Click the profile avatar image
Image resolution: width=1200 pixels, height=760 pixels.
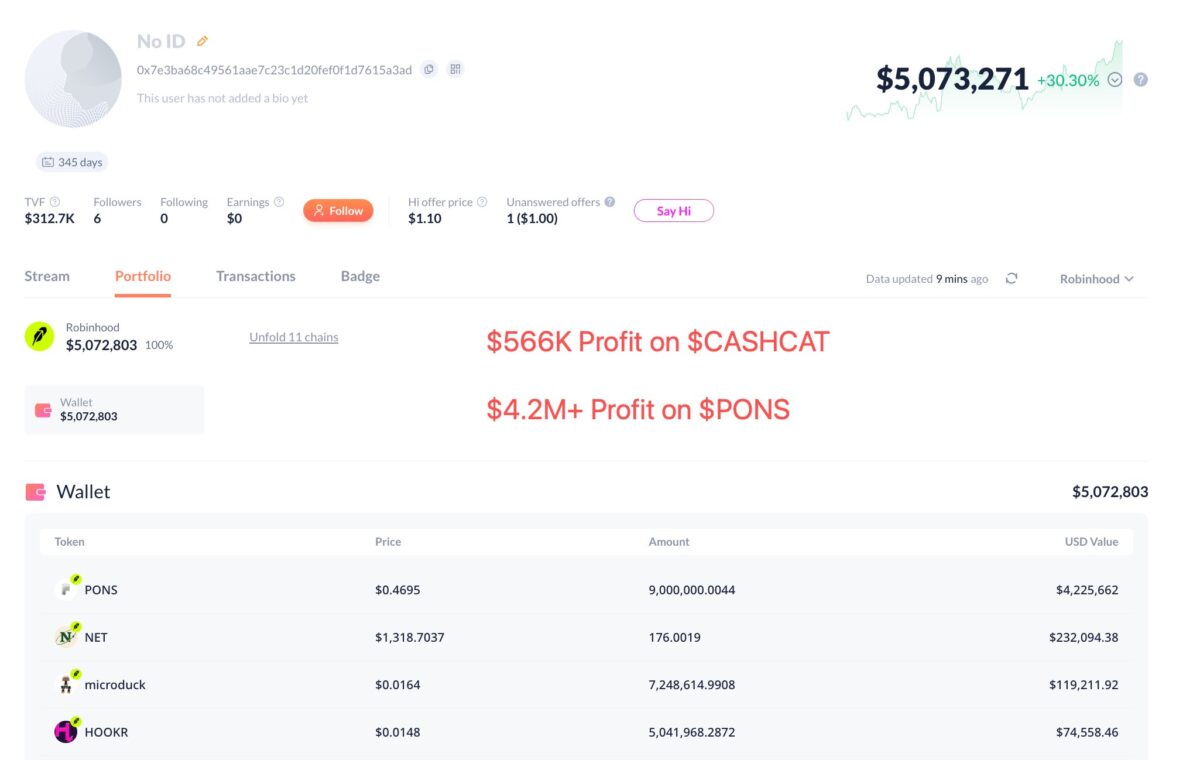point(73,79)
